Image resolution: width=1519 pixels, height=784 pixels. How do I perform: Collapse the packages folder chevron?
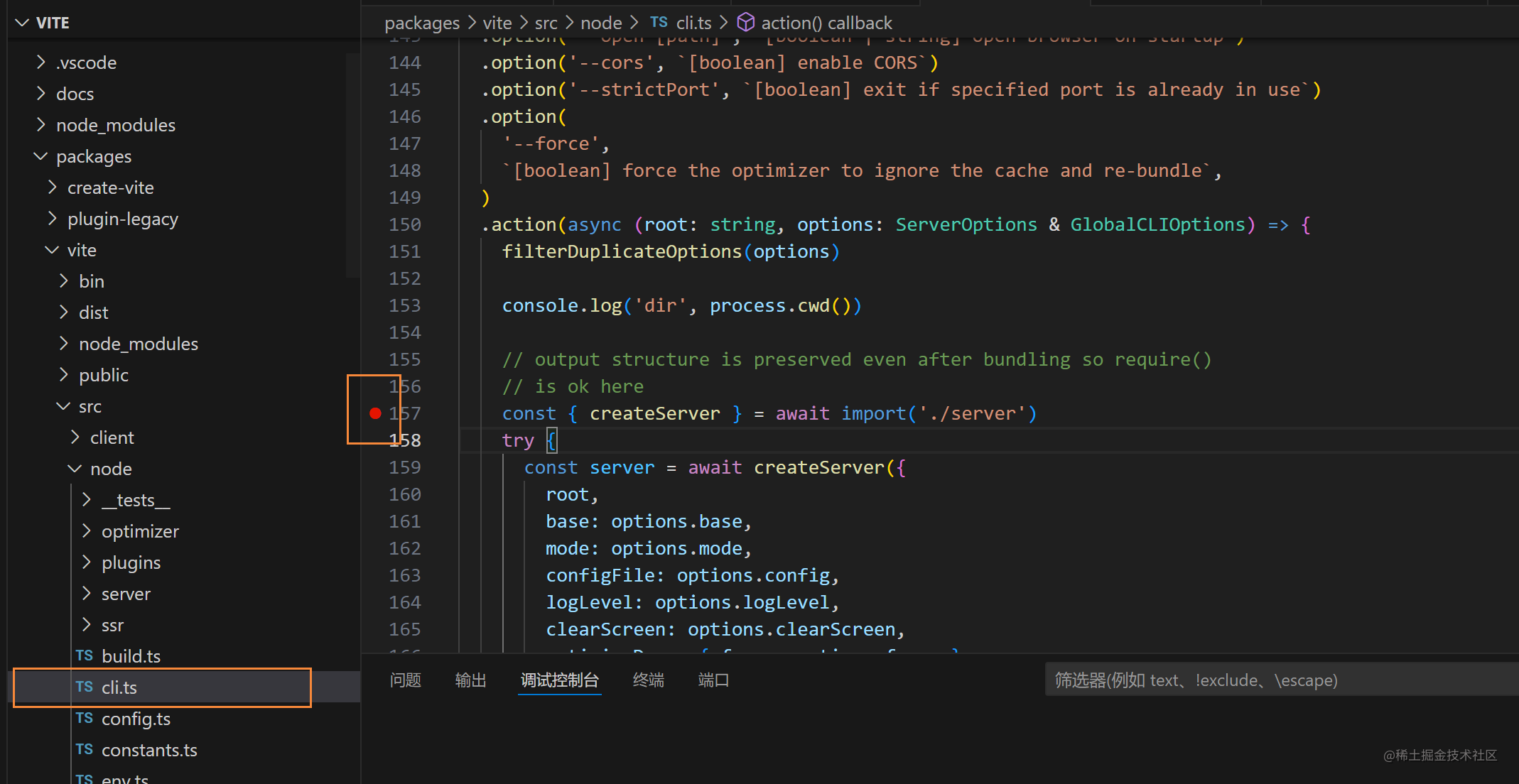tap(41, 156)
